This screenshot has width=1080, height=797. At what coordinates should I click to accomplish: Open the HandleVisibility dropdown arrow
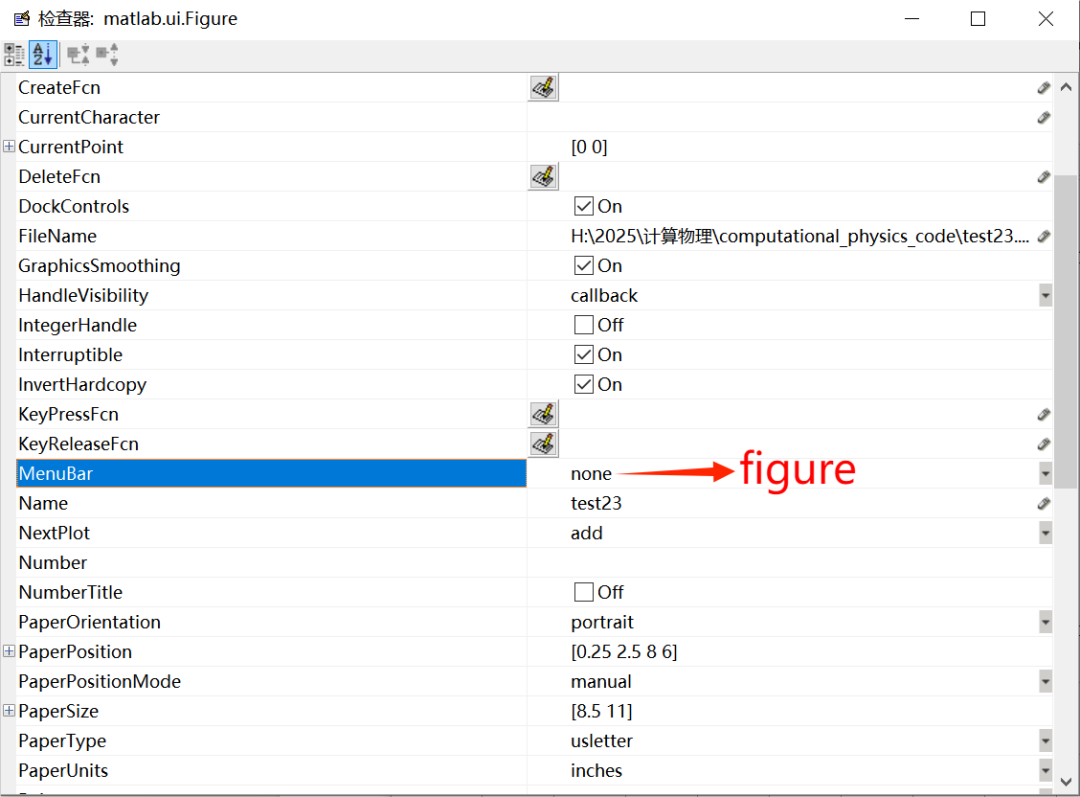pos(1045,296)
